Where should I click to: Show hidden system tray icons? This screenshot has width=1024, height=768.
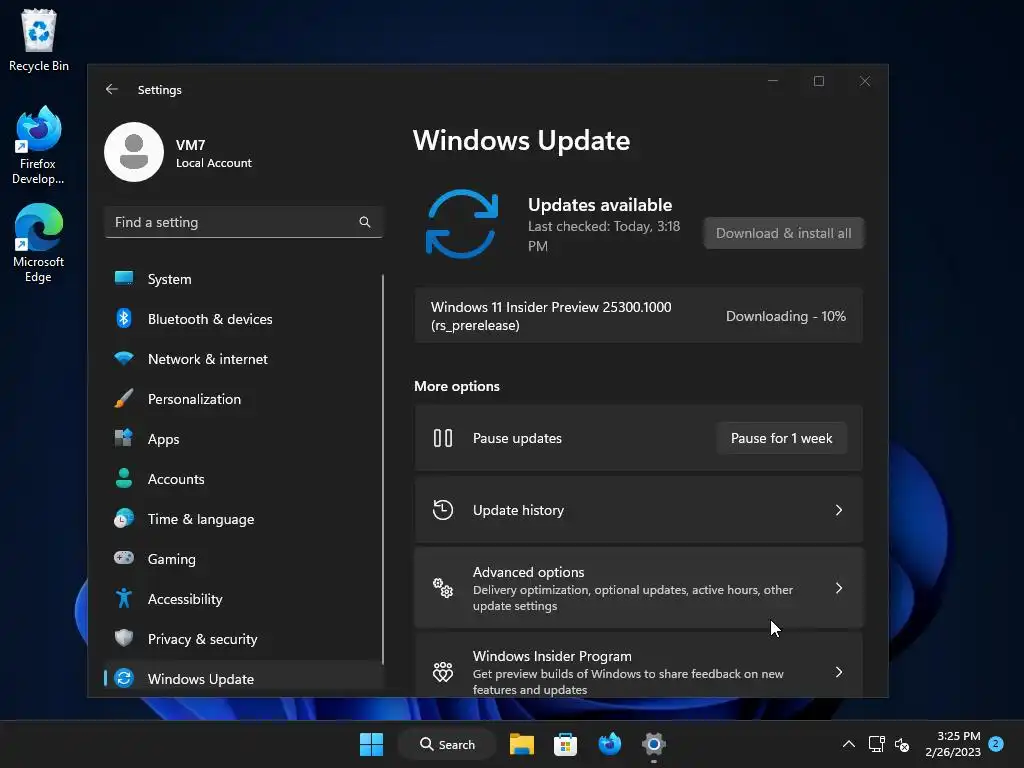click(x=848, y=744)
